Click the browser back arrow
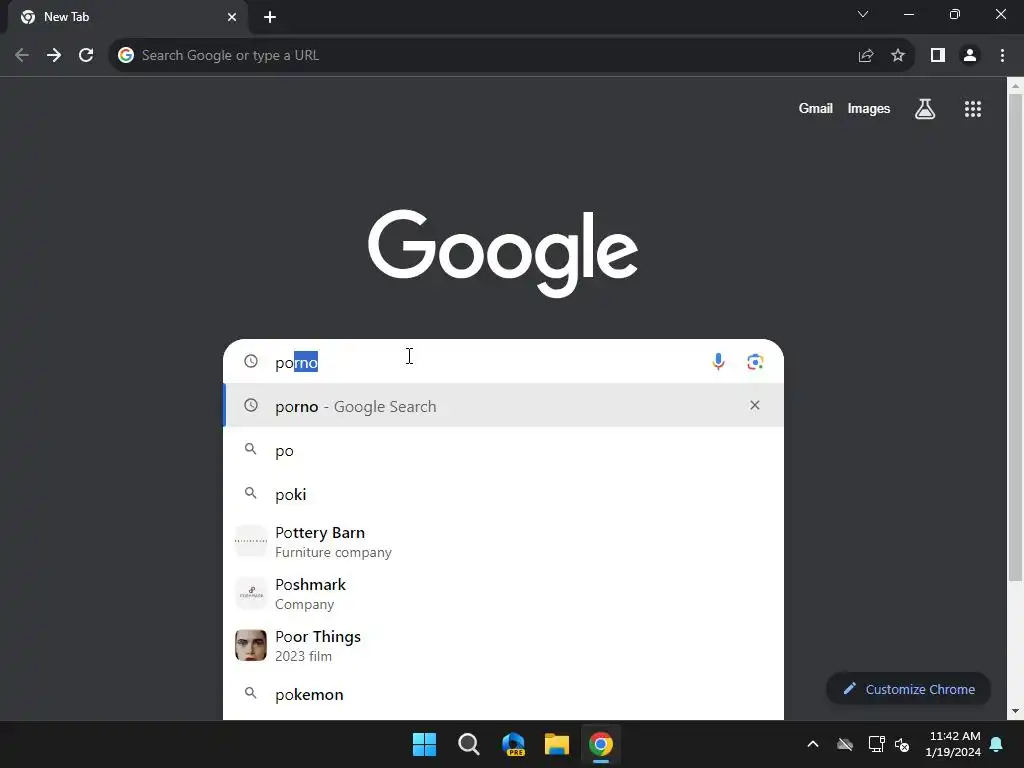The image size is (1024, 768). (22, 56)
